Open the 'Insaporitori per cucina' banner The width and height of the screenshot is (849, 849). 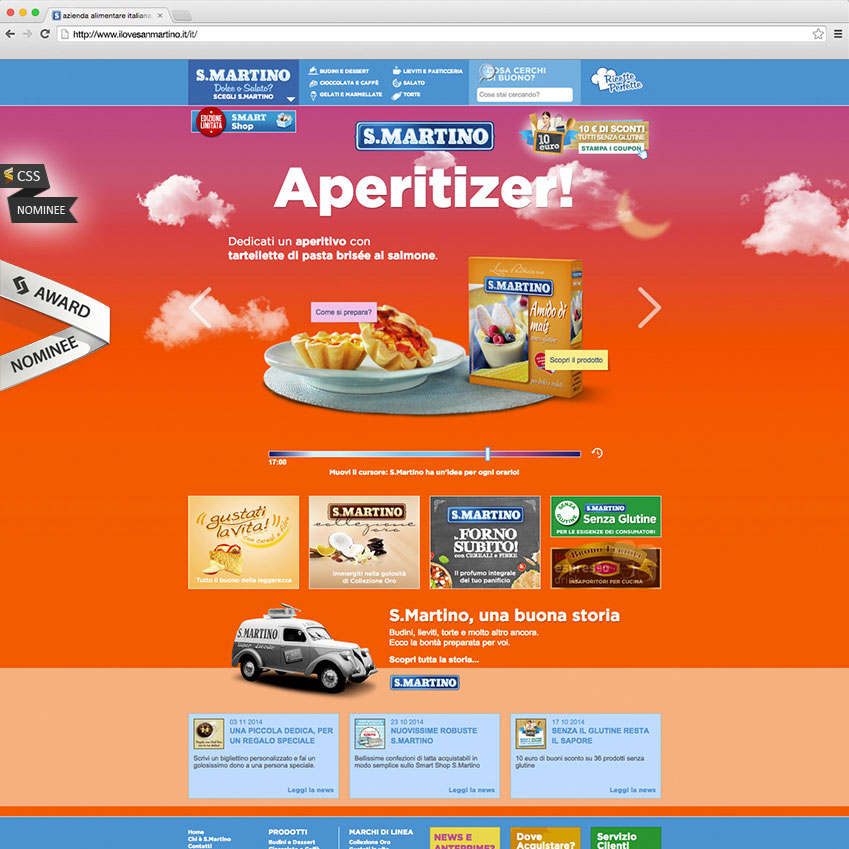606,568
